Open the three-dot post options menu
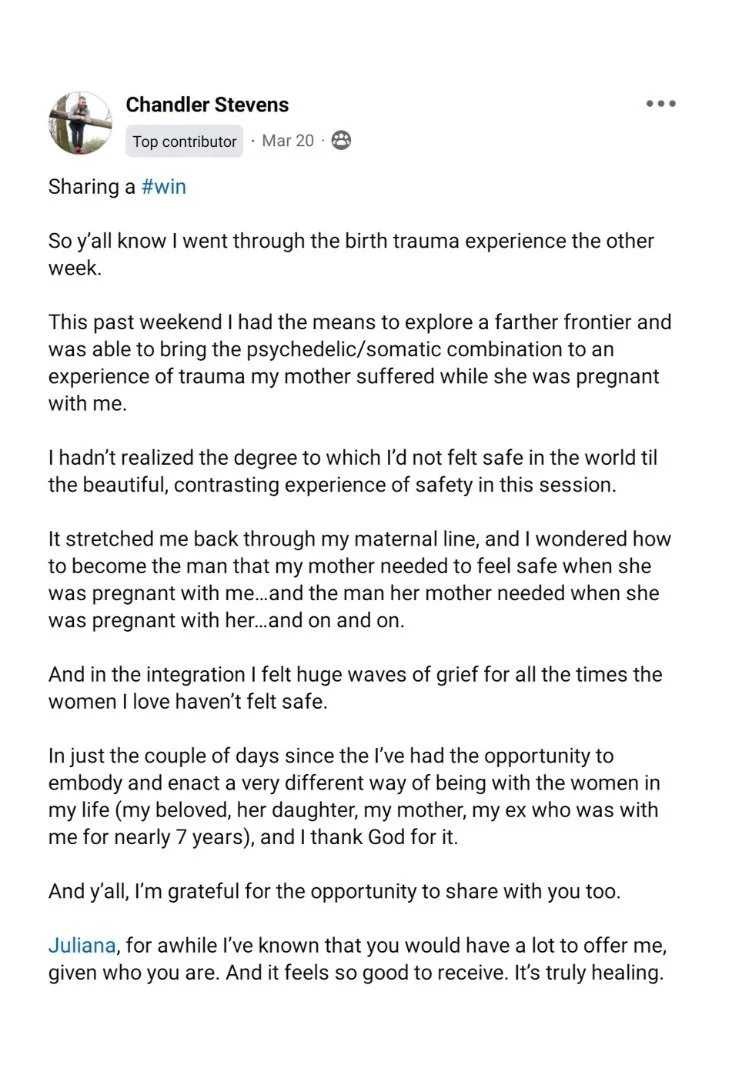 pos(661,104)
